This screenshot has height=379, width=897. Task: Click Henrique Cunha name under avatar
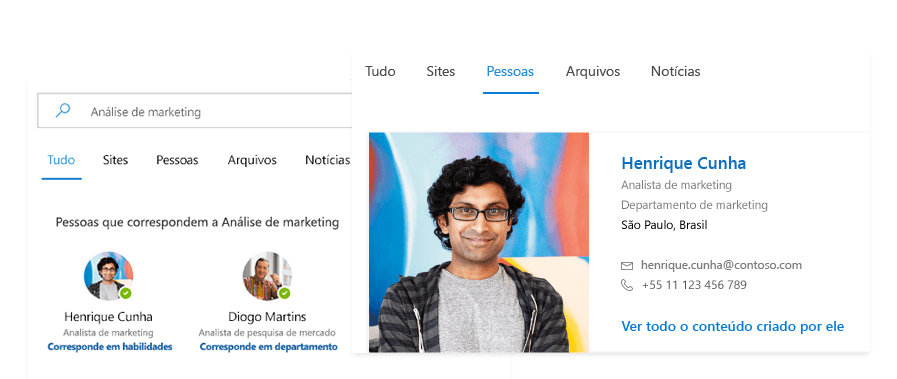click(x=108, y=317)
